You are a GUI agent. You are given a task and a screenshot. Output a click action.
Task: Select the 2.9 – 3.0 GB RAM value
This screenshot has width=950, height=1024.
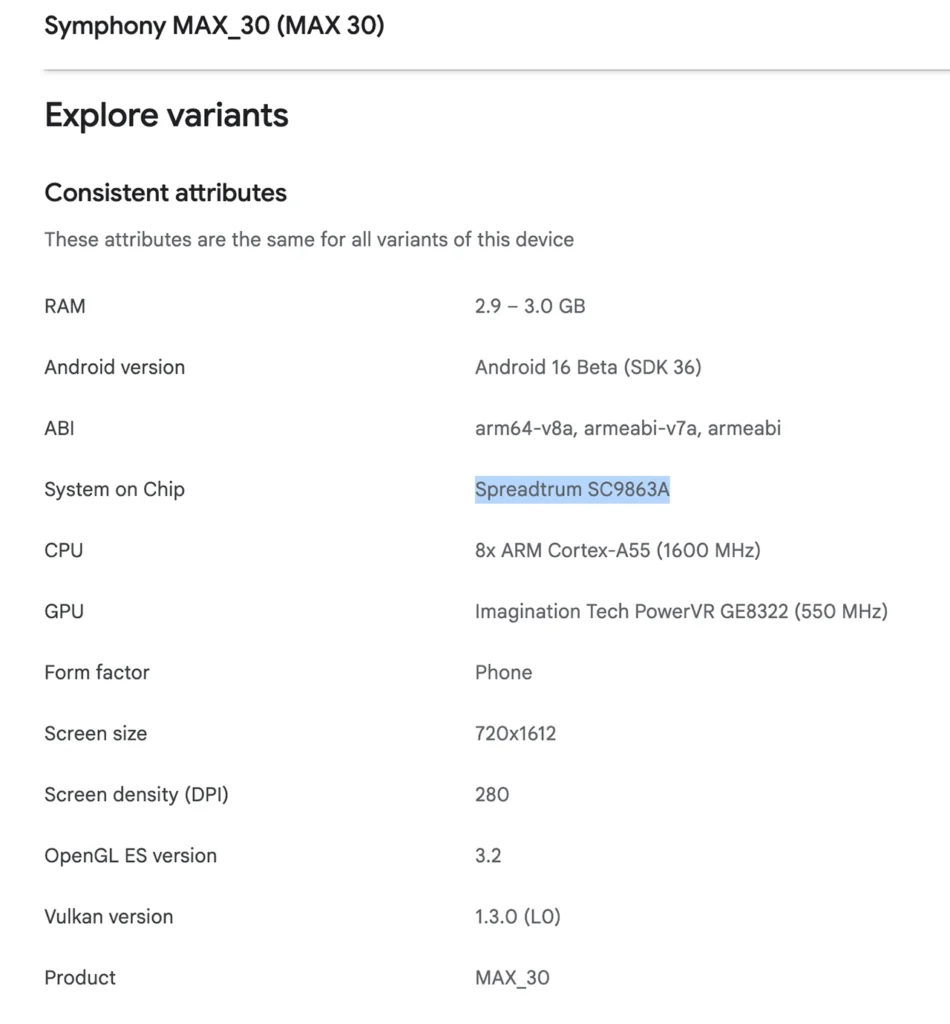531,306
